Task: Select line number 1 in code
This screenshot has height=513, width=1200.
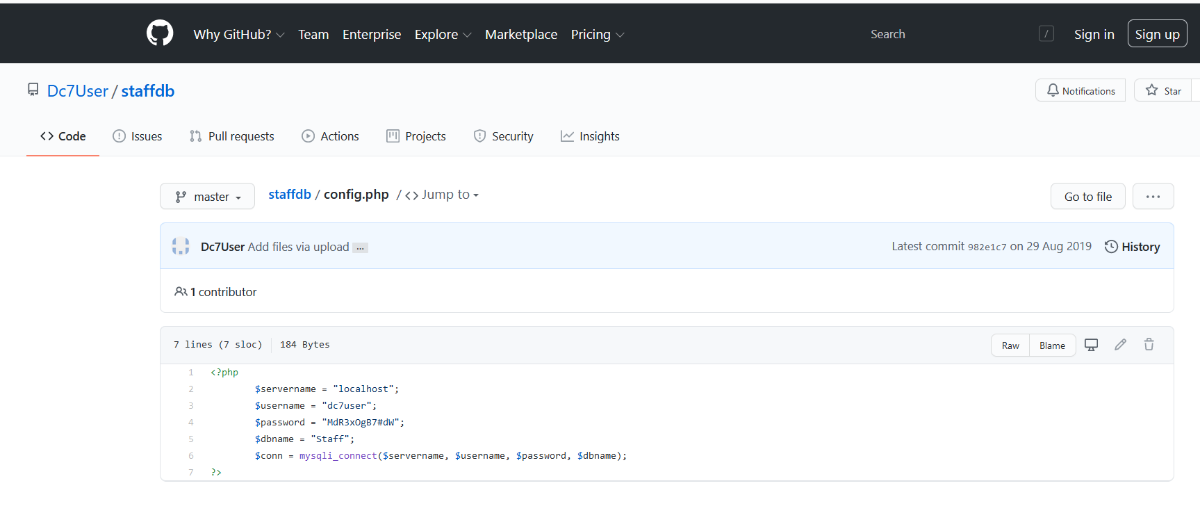Action: click(190, 372)
